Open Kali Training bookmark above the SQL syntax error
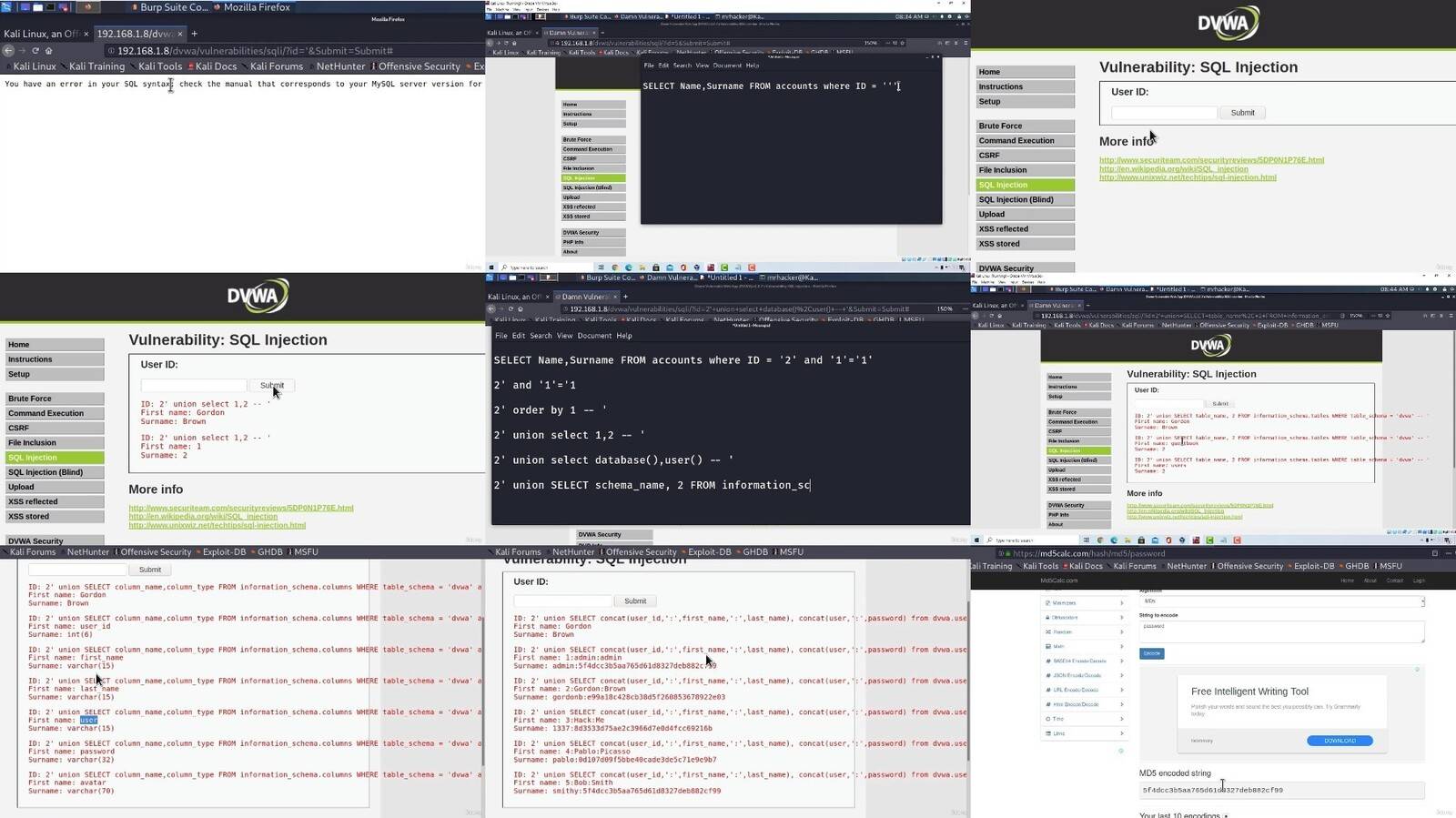1456x818 pixels. 95,66
